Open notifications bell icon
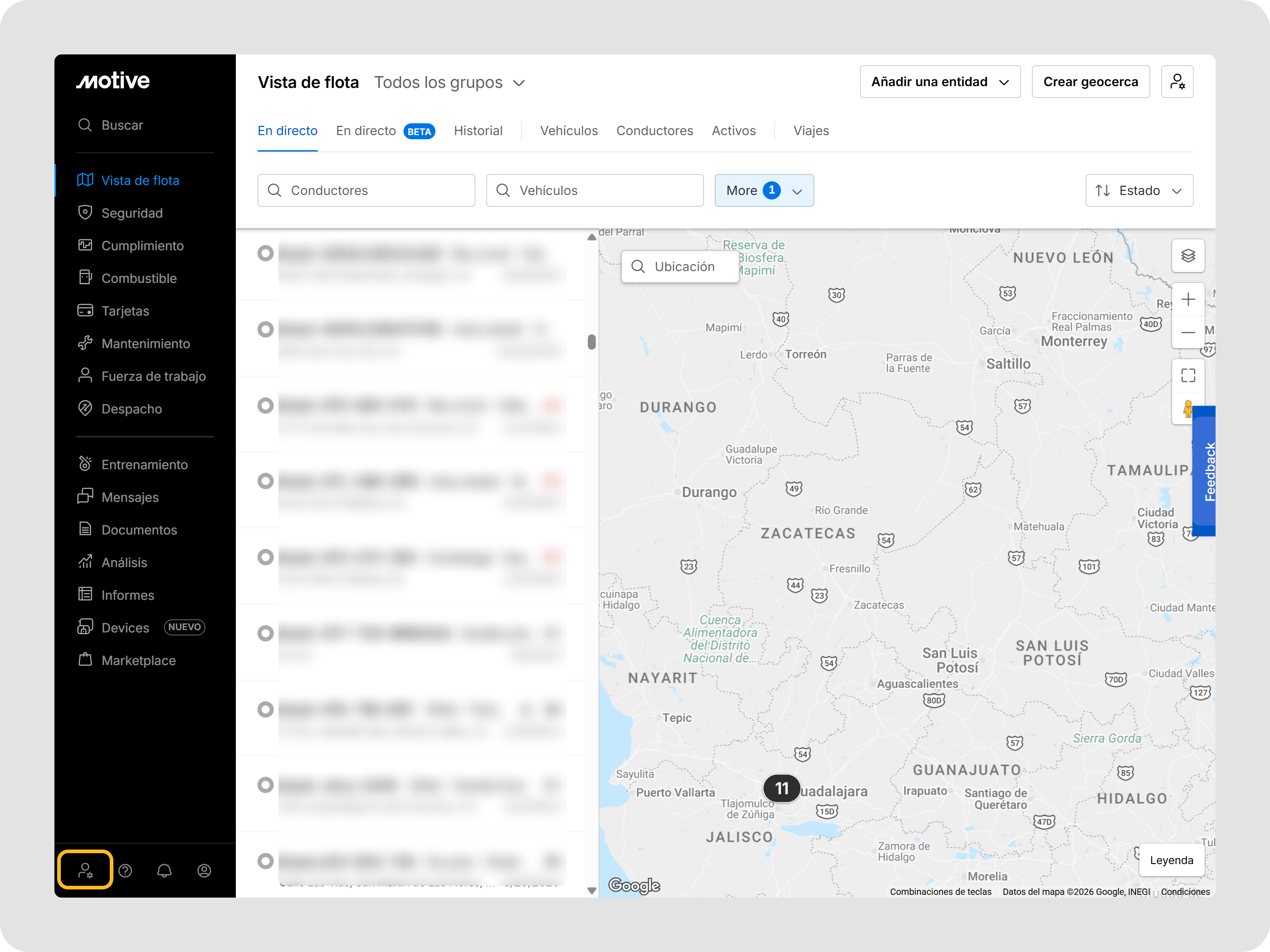Viewport: 1270px width, 952px height. tap(164, 870)
